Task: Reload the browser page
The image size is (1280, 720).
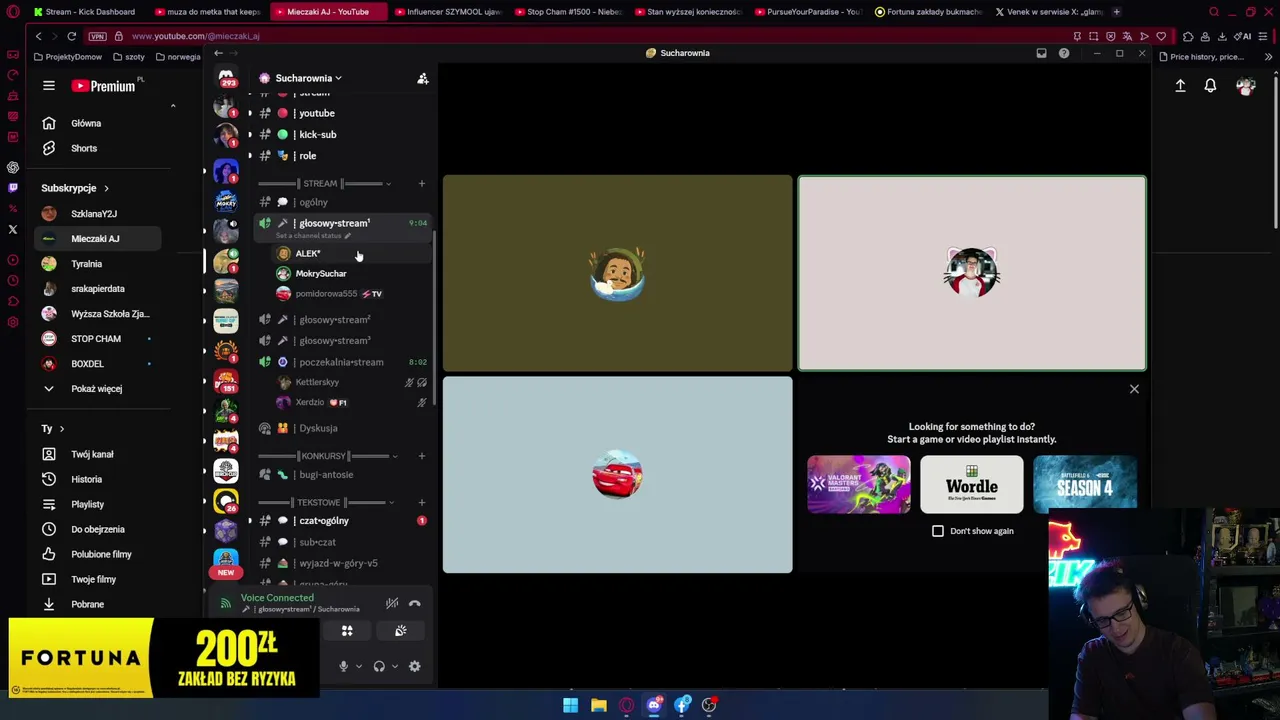Action: point(71,36)
